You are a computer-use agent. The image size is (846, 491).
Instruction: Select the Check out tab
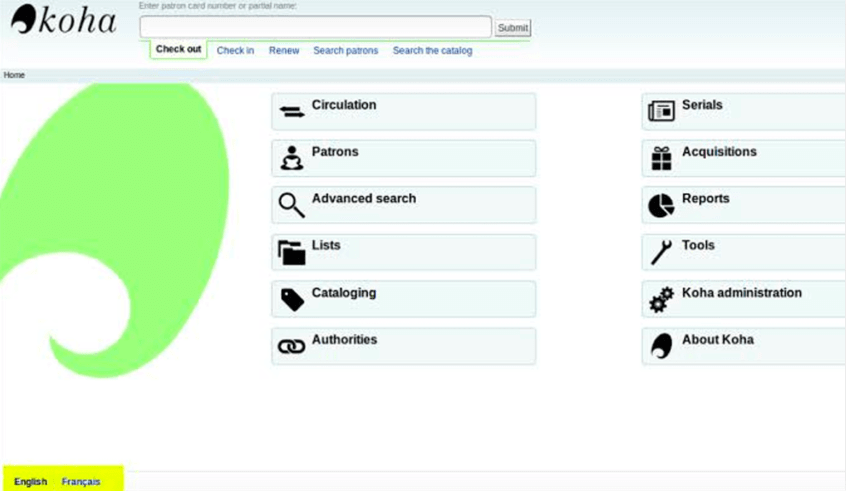pos(178,49)
